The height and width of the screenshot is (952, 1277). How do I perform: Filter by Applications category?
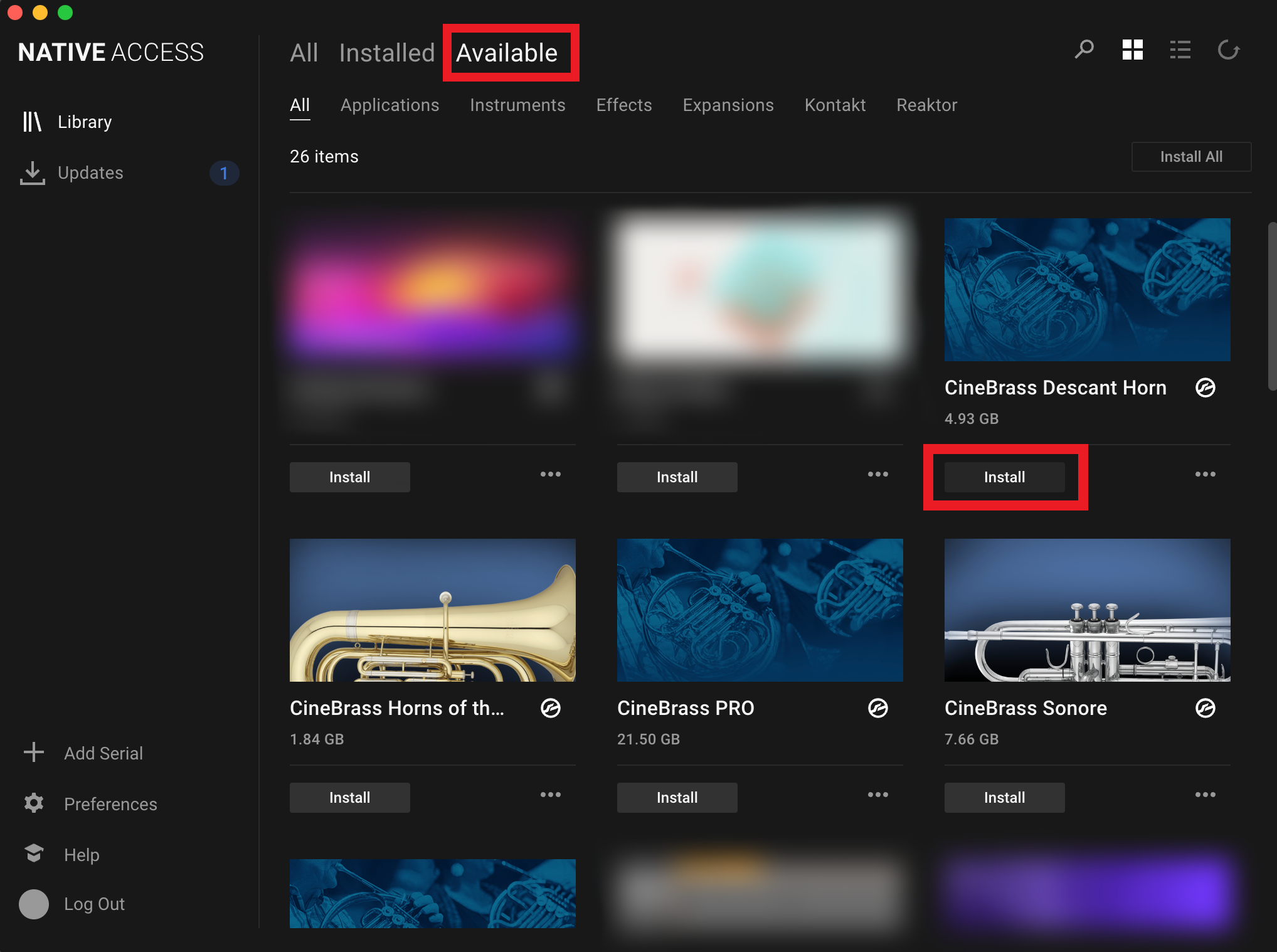(x=389, y=105)
